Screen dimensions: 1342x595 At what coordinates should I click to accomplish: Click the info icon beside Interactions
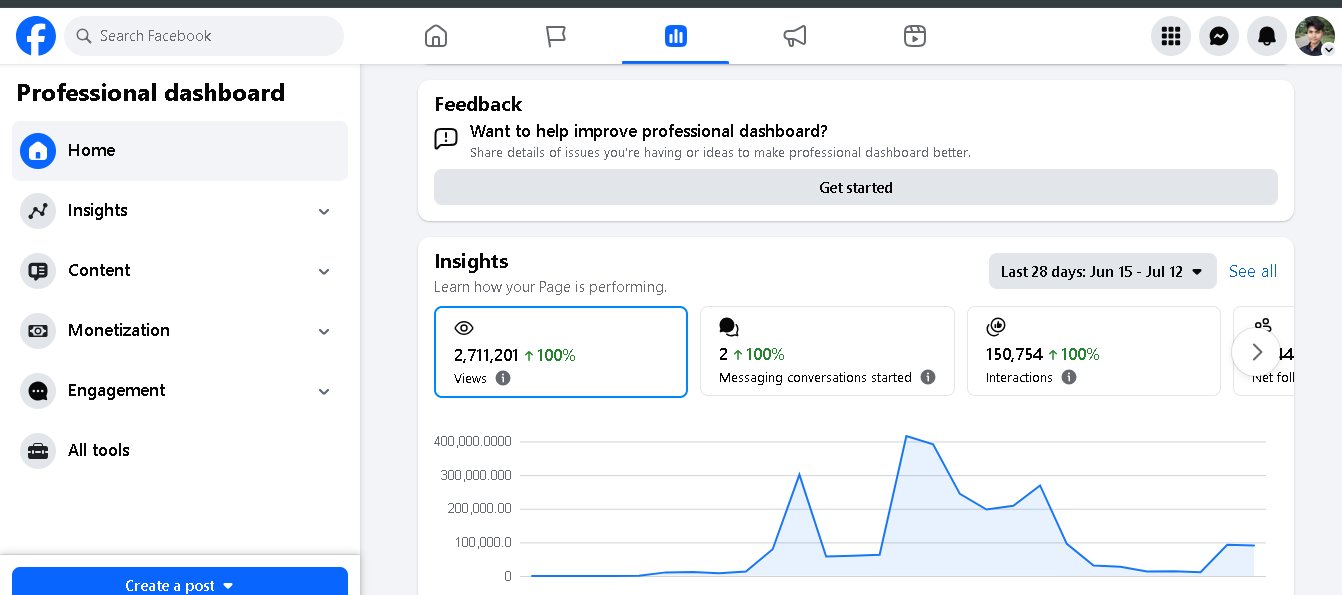pyautogui.click(x=1069, y=377)
